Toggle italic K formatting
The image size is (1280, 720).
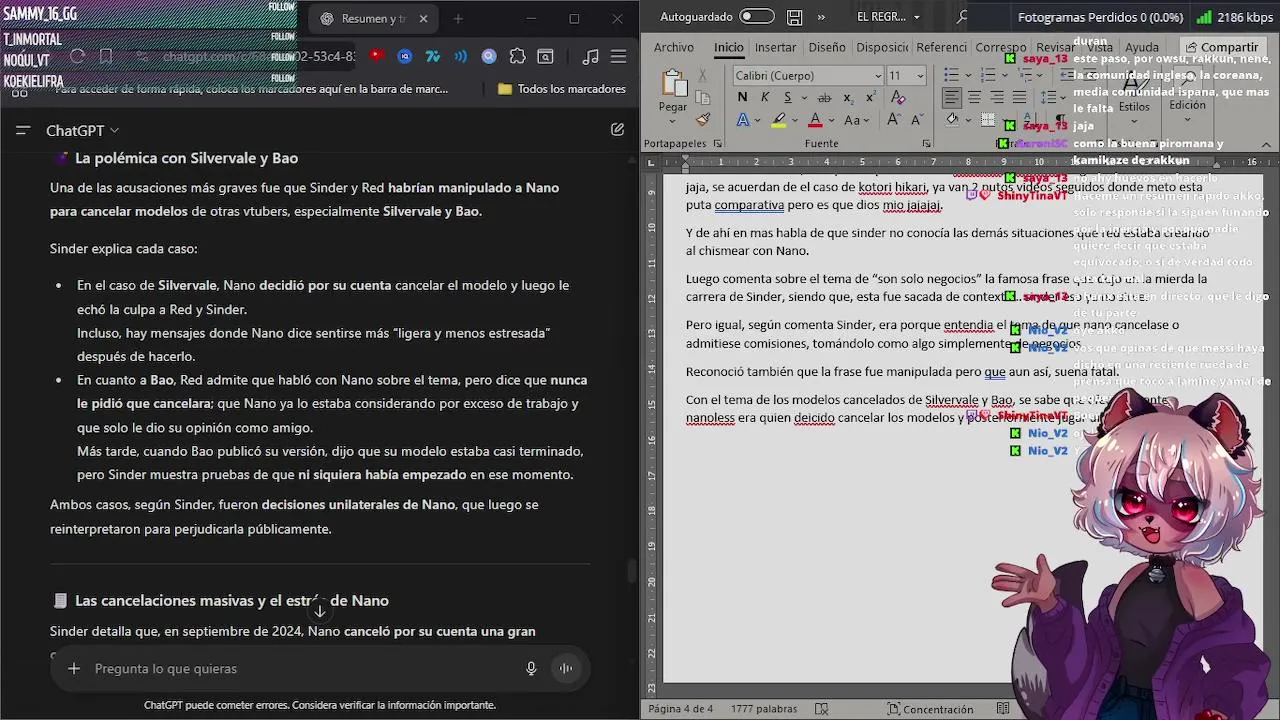(x=765, y=97)
